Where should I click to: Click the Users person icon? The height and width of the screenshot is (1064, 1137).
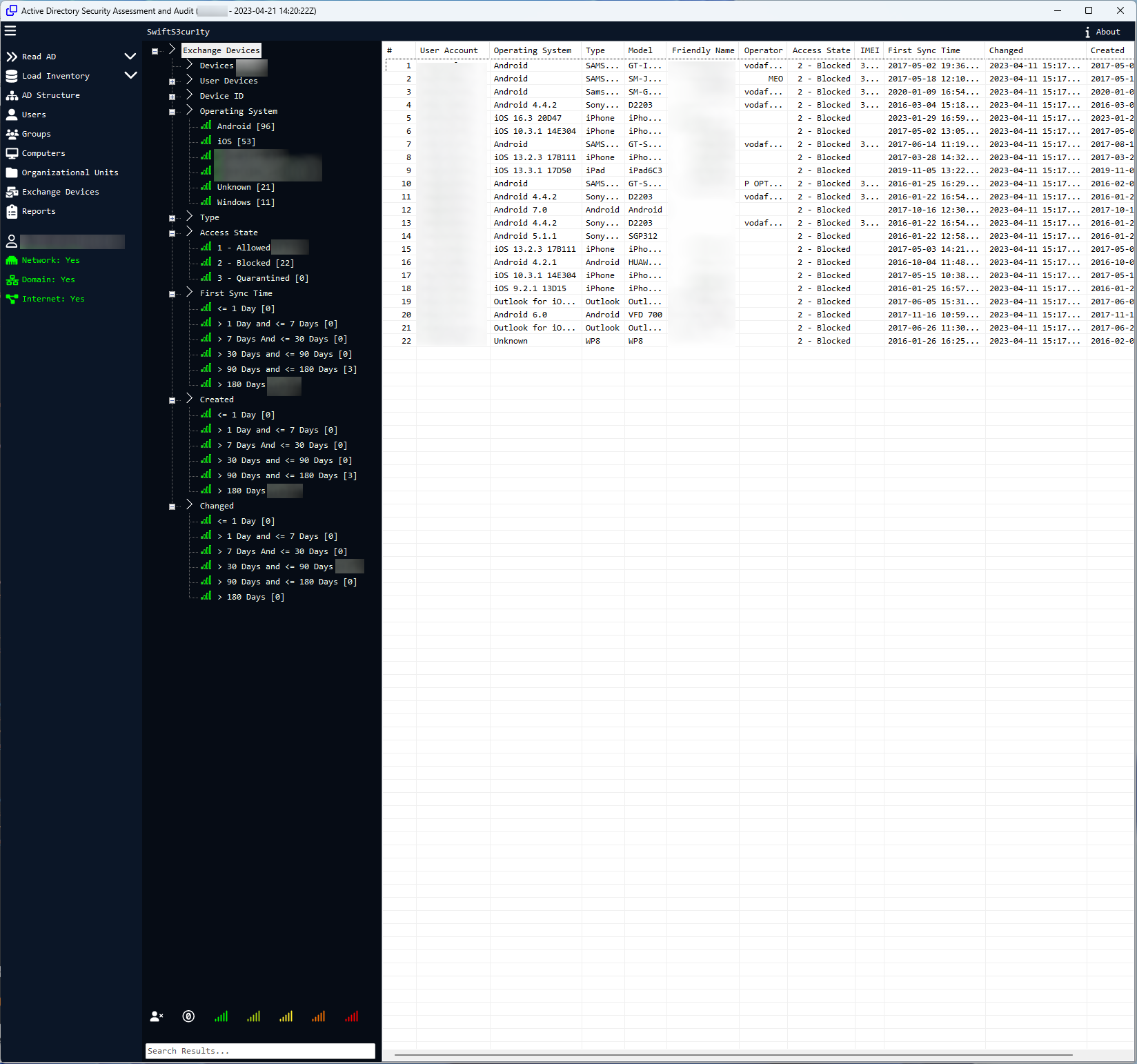pos(12,115)
